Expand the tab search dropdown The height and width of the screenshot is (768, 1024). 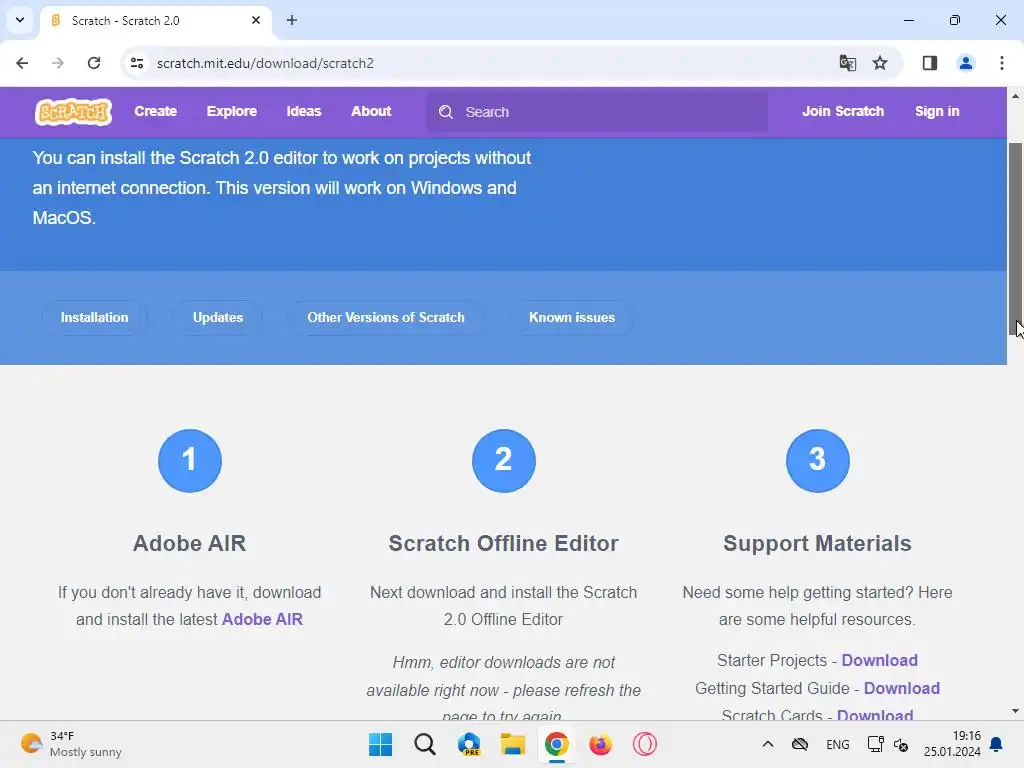click(x=20, y=20)
